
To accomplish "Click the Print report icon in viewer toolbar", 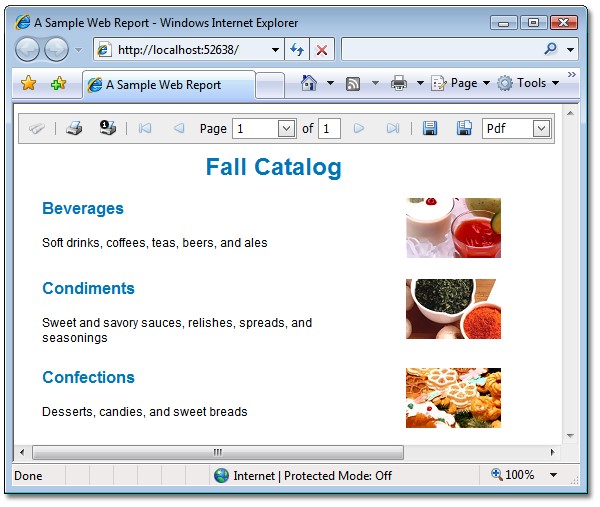I will [x=74, y=128].
